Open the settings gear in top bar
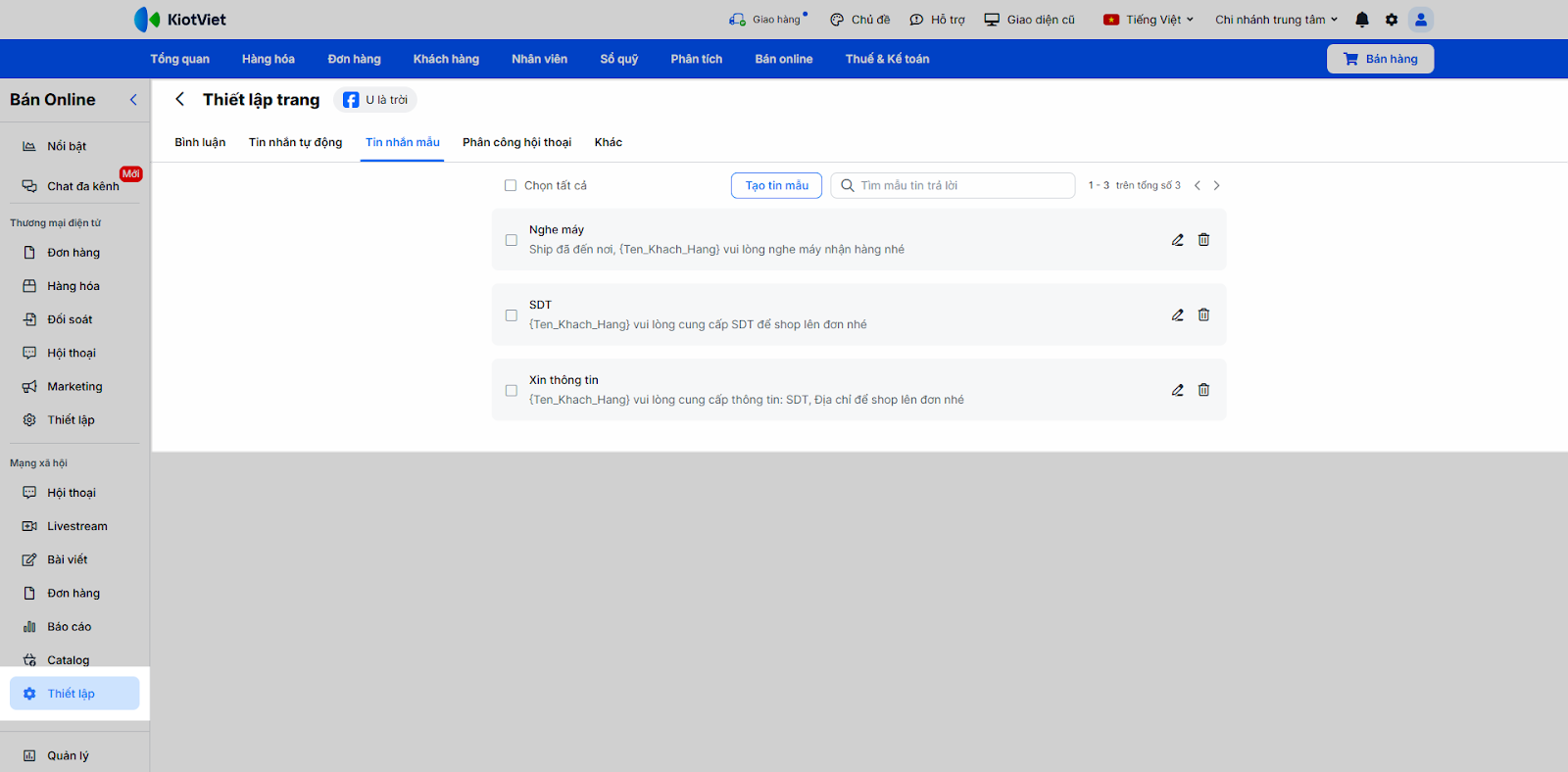Screen dimensions: 1568x772 point(1392,20)
